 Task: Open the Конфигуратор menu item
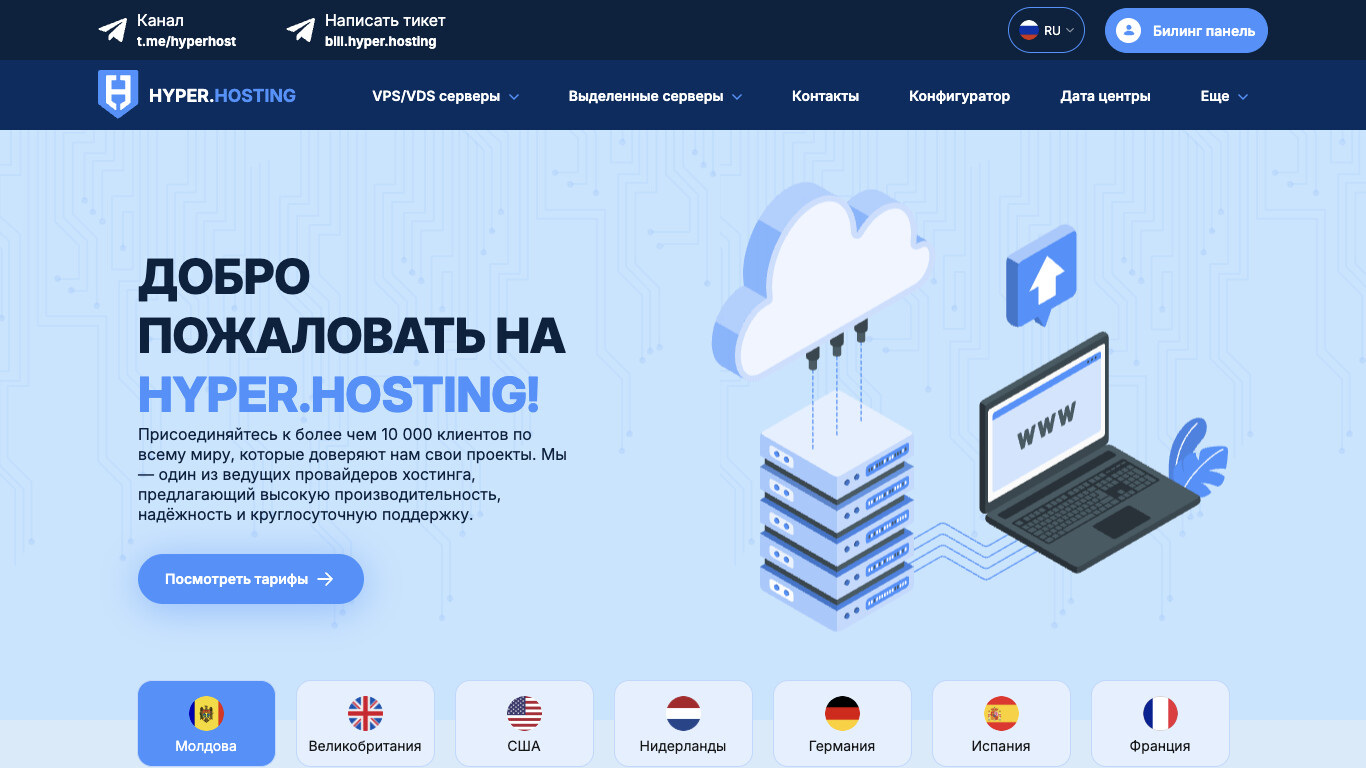tap(959, 96)
